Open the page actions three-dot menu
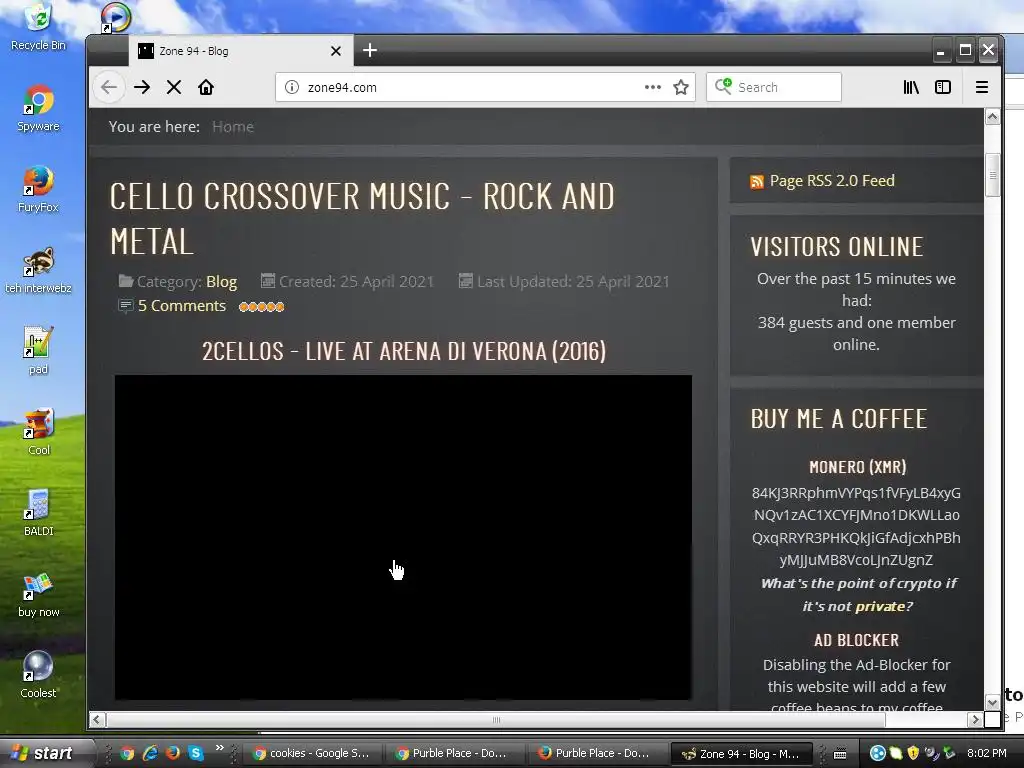Image resolution: width=1024 pixels, height=768 pixels. pyautogui.click(x=652, y=88)
